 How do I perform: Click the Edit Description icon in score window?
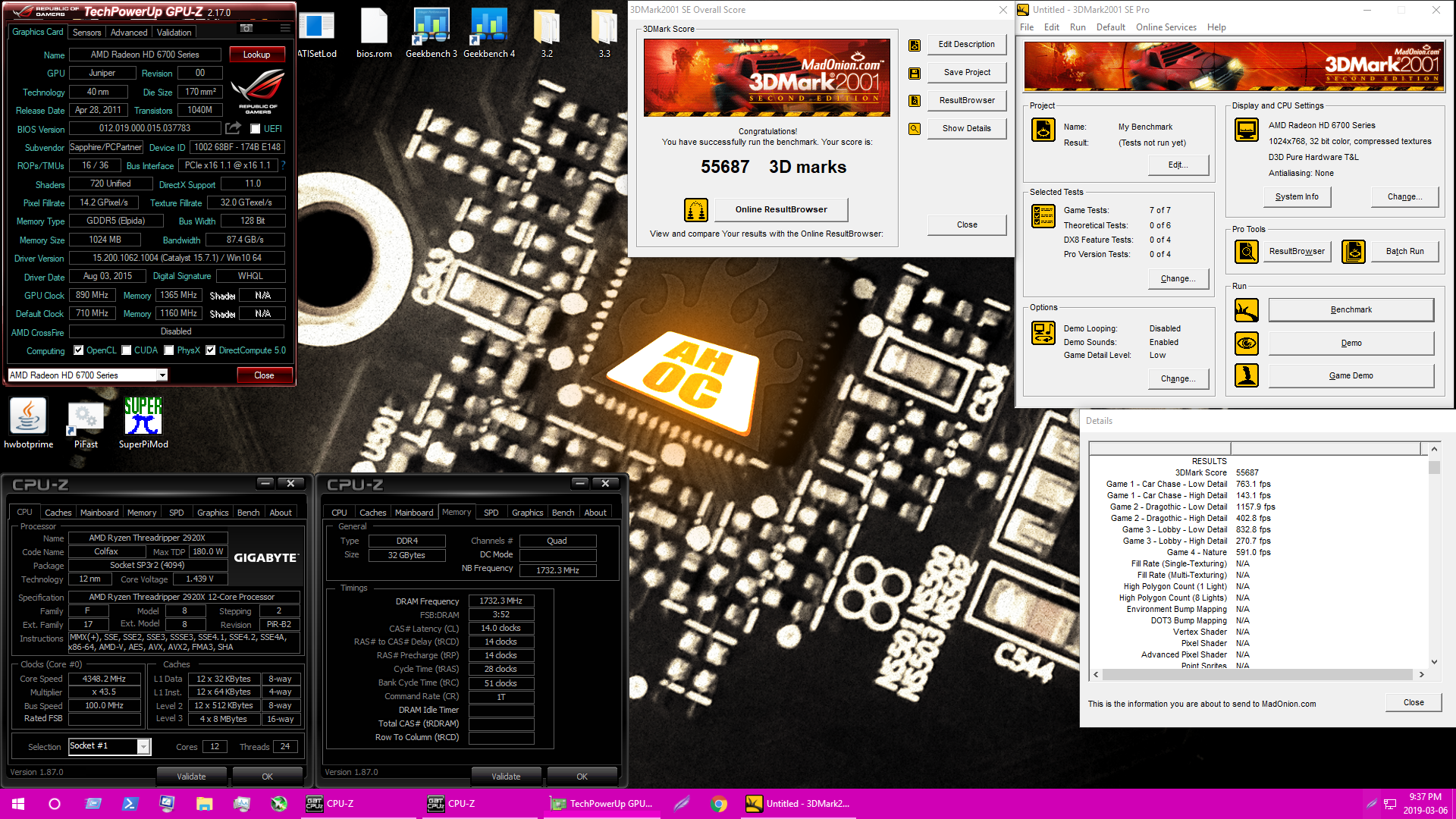click(915, 45)
